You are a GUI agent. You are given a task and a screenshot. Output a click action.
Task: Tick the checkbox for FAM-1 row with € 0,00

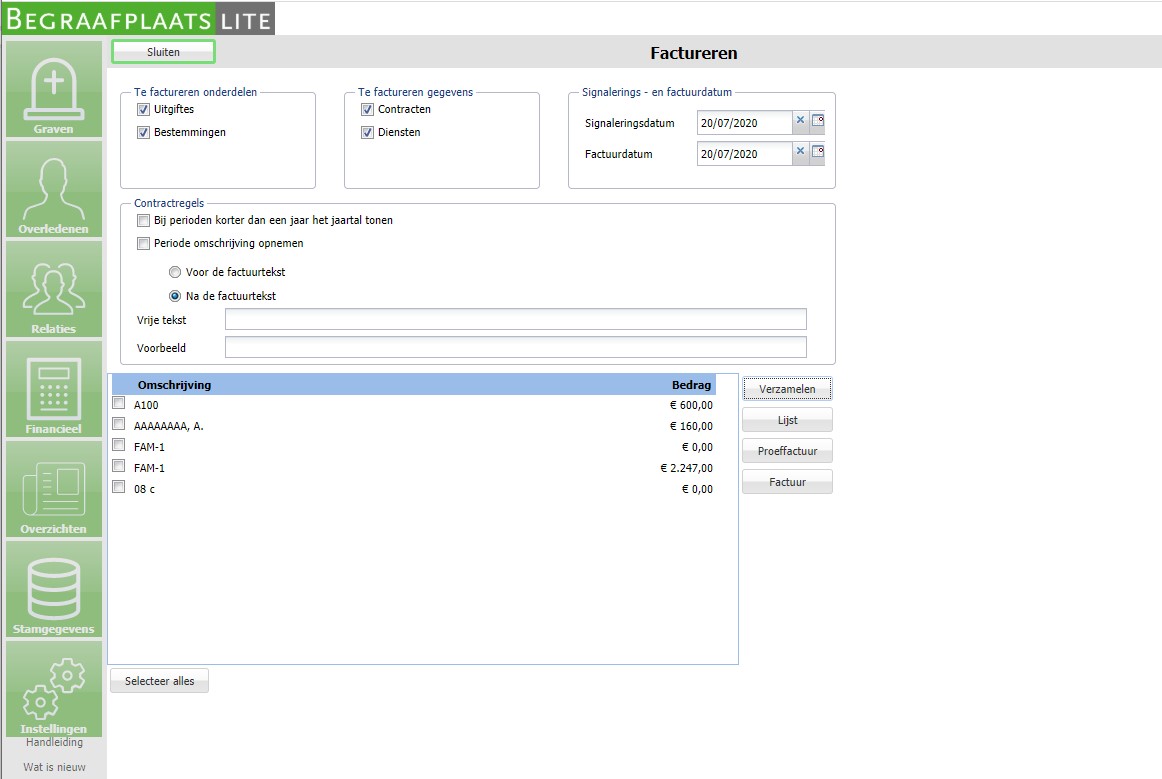point(119,445)
